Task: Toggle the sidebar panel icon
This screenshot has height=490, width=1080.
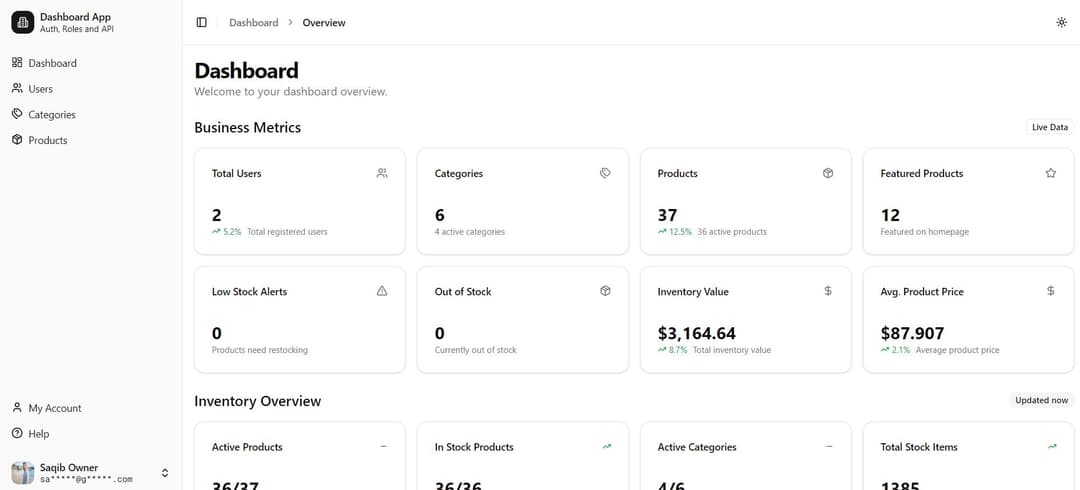Action: pyautogui.click(x=201, y=23)
